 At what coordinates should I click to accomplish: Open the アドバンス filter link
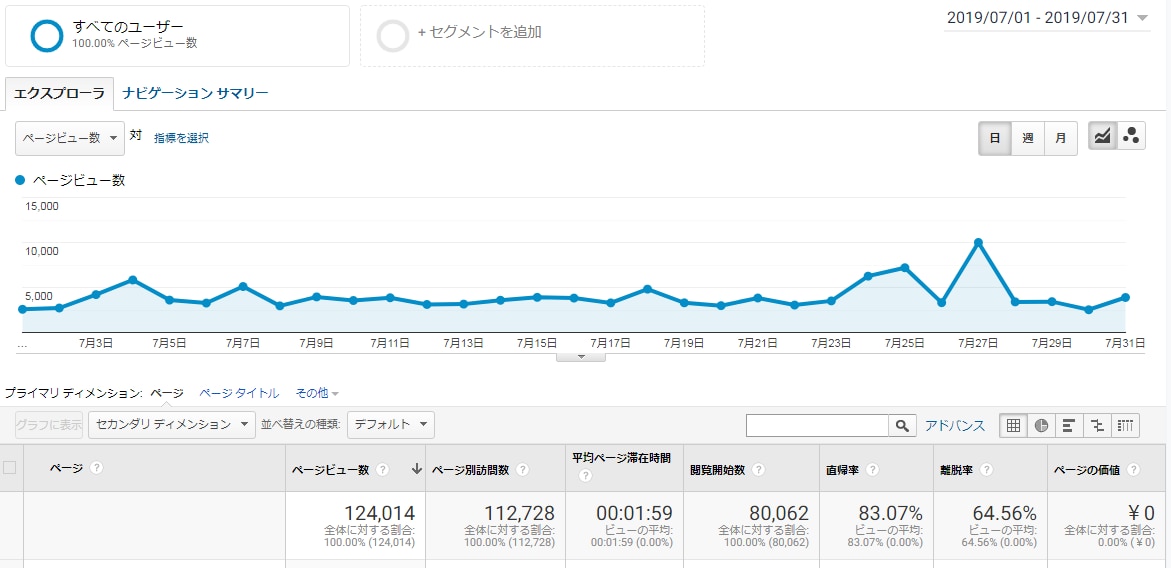tap(955, 425)
